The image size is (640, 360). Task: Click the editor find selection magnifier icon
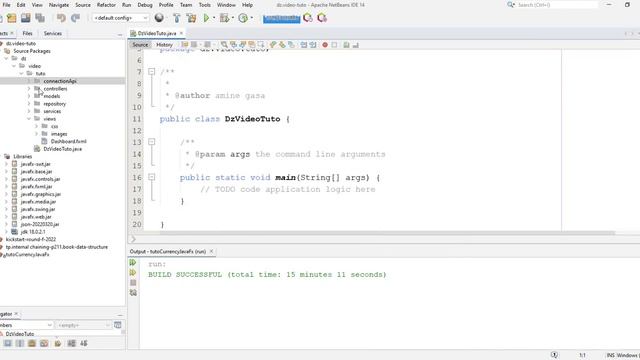[x=224, y=45]
